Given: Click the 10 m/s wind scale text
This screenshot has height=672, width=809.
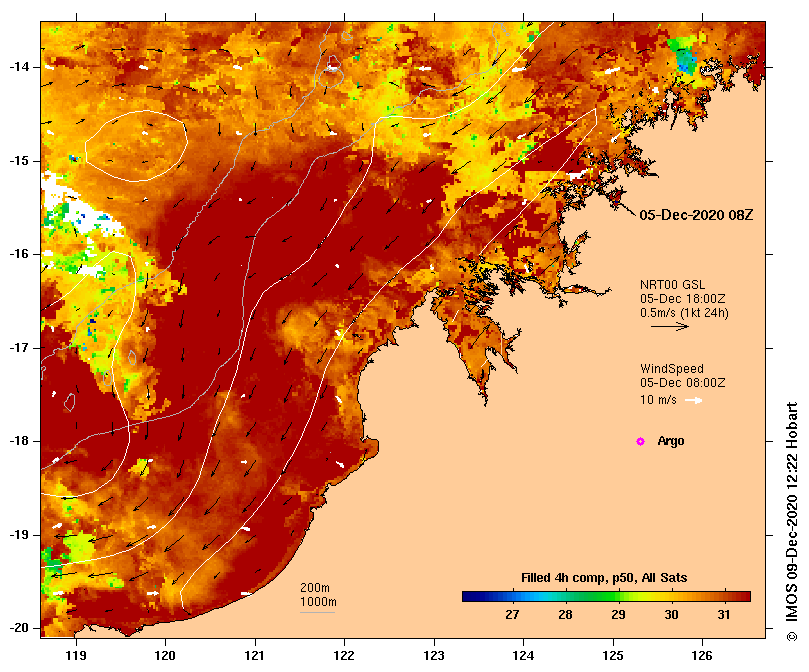Looking at the screenshot, I should tap(658, 400).
